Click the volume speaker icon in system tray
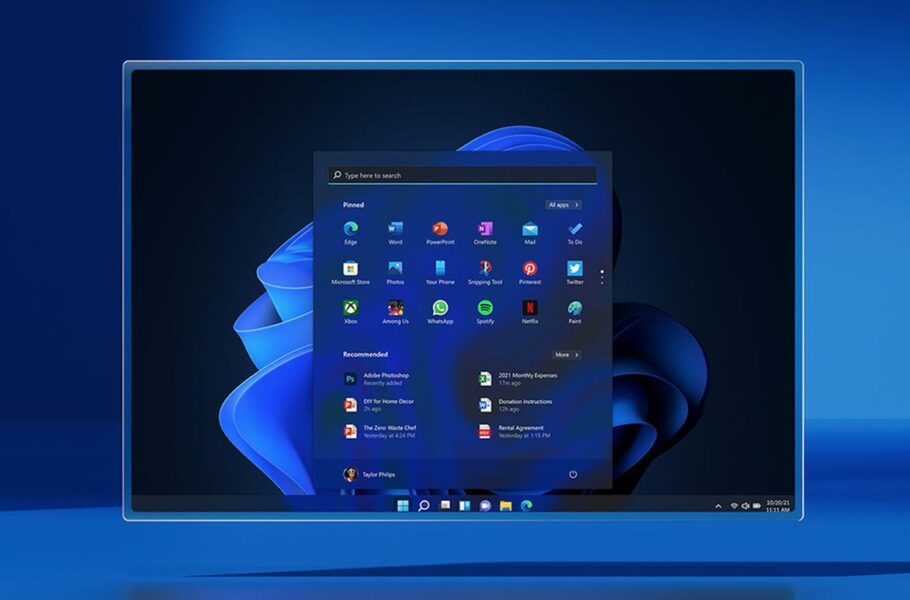This screenshot has width=910, height=600. [x=745, y=506]
